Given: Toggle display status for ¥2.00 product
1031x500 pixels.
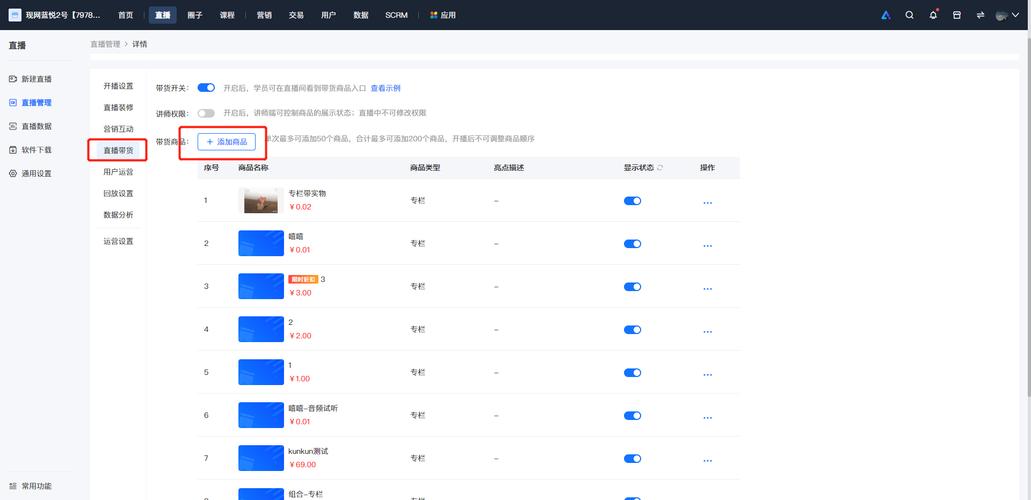Looking at the screenshot, I should coord(633,330).
